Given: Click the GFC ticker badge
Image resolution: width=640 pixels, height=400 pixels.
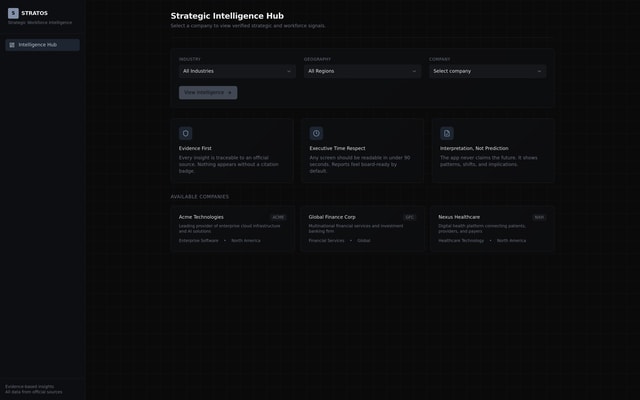Looking at the screenshot, I should (409, 217).
